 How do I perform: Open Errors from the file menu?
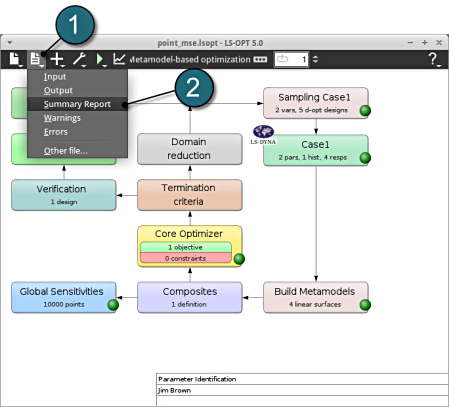point(77,132)
